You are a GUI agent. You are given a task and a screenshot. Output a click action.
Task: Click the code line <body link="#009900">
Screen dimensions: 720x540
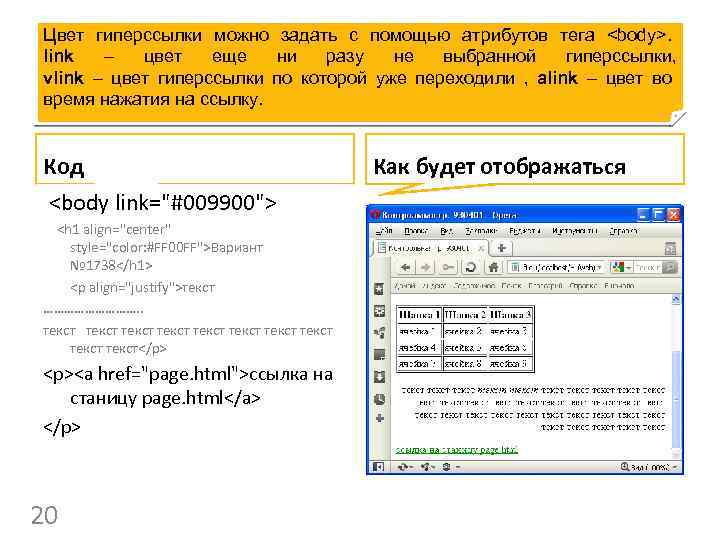coord(163,202)
